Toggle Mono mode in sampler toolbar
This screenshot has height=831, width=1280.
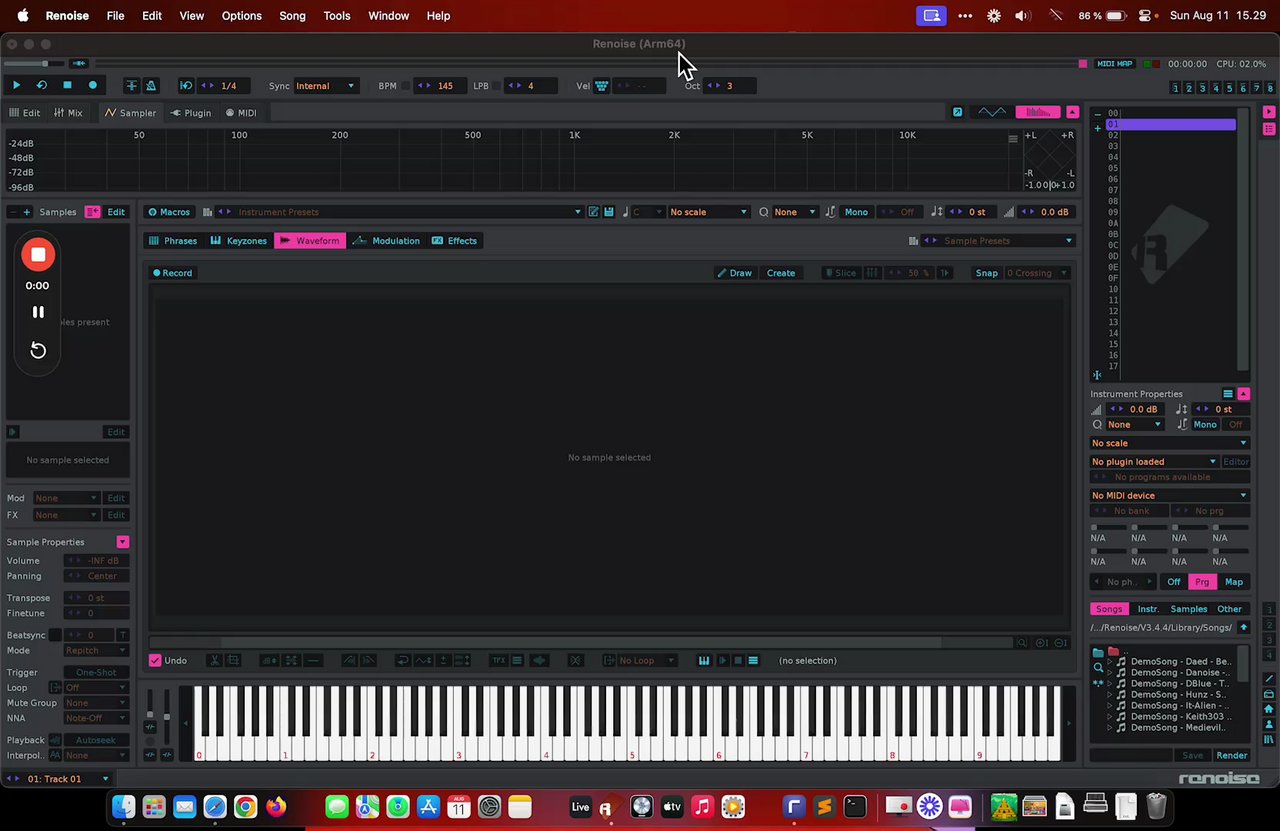pos(856,212)
